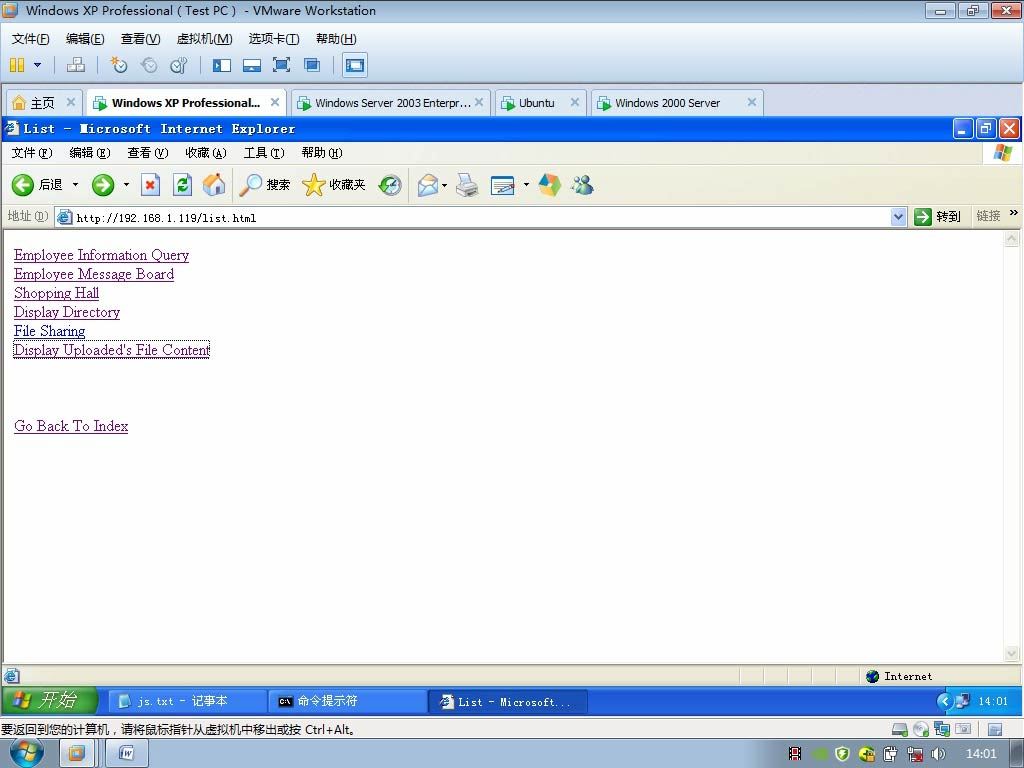Click the host taskbar VMware Workstation icon
The image size is (1024, 768).
click(x=76, y=754)
